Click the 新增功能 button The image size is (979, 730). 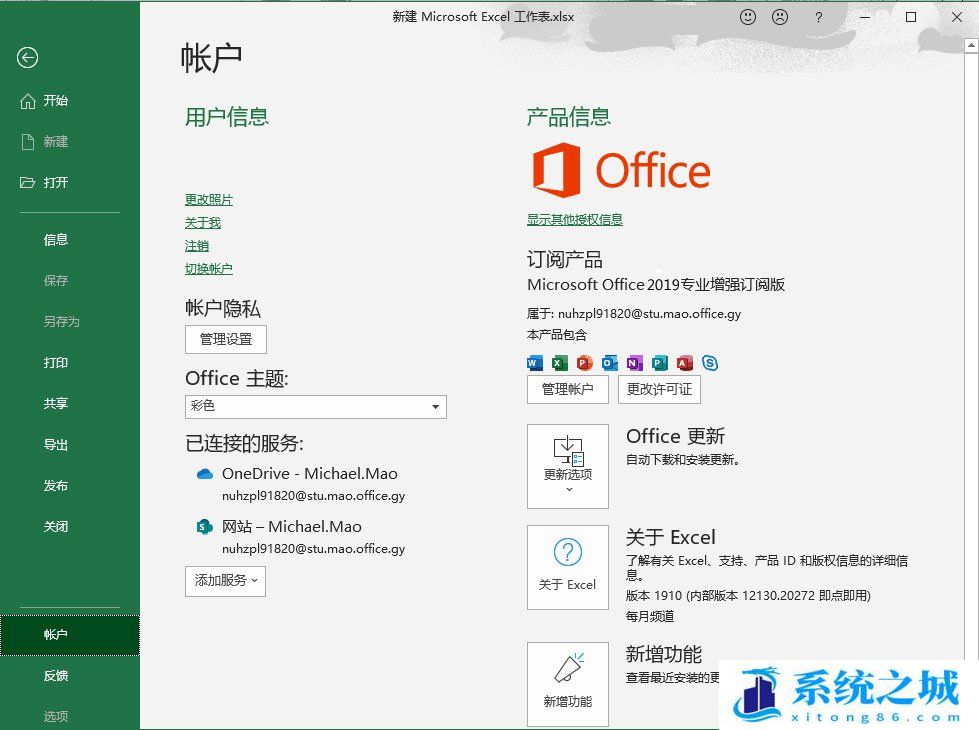pos(568,684)
